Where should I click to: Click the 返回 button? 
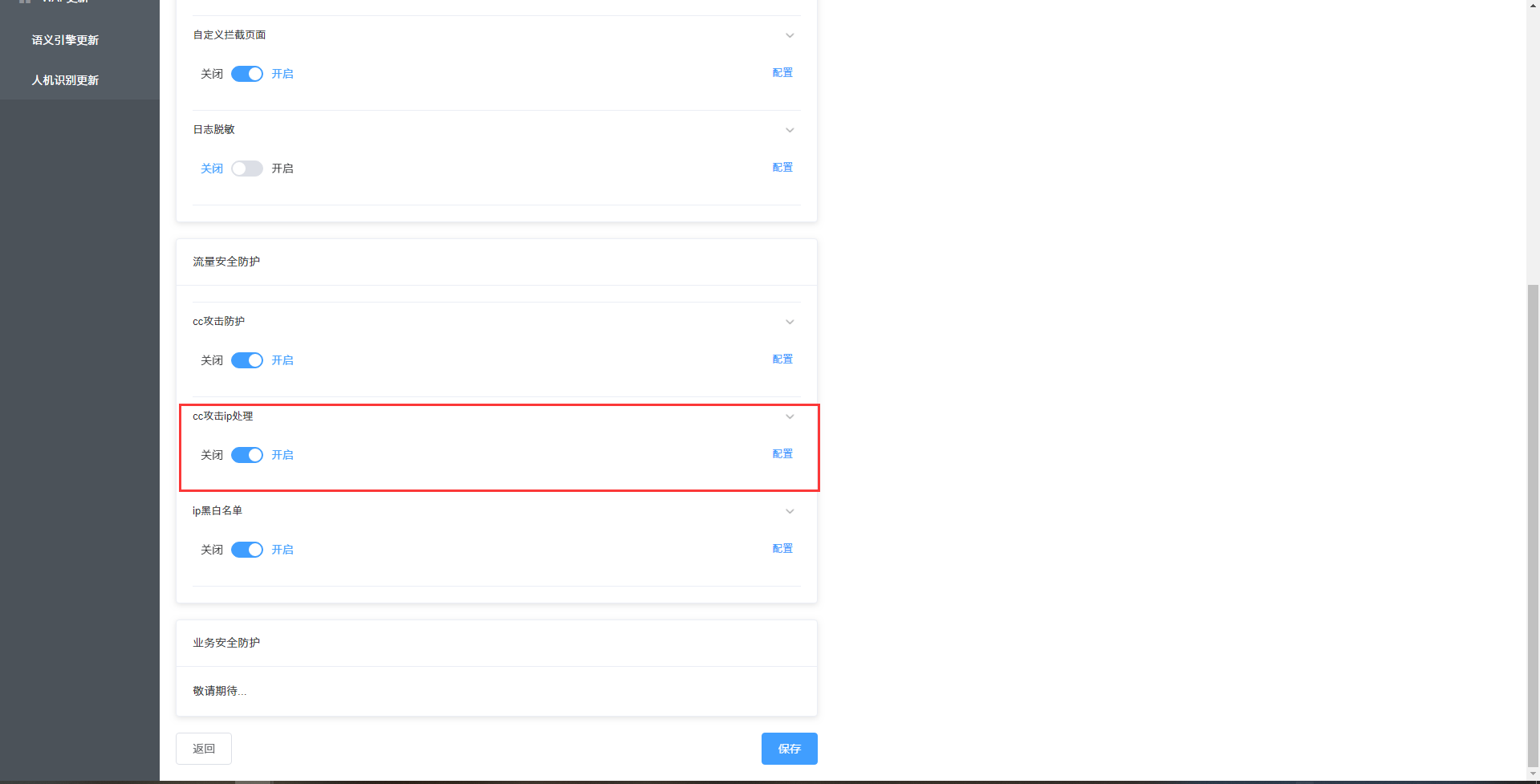pyautogui.click(x=204, y=749)
